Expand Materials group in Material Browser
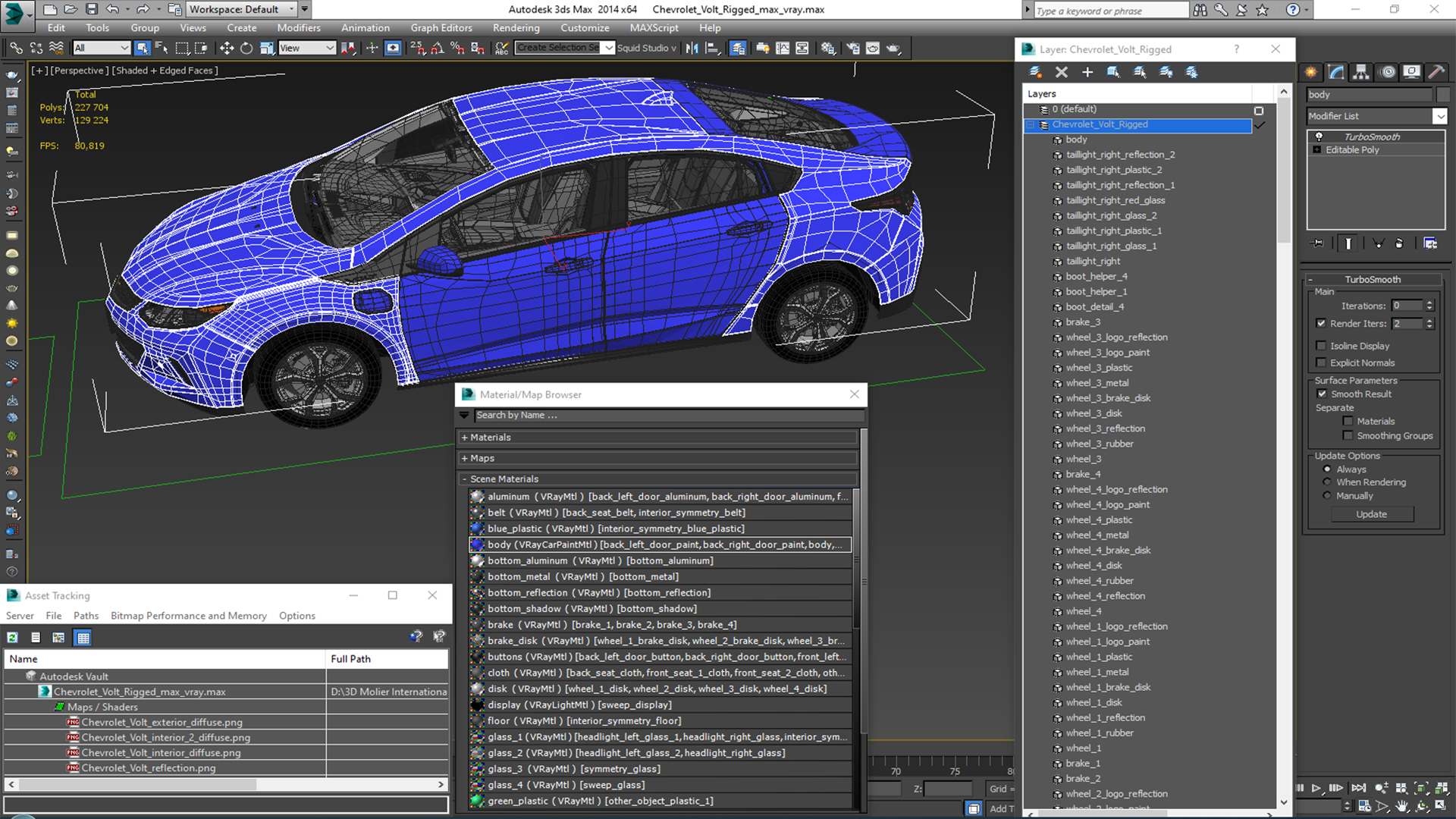The image size is (1456, 819). coord(464,438)
